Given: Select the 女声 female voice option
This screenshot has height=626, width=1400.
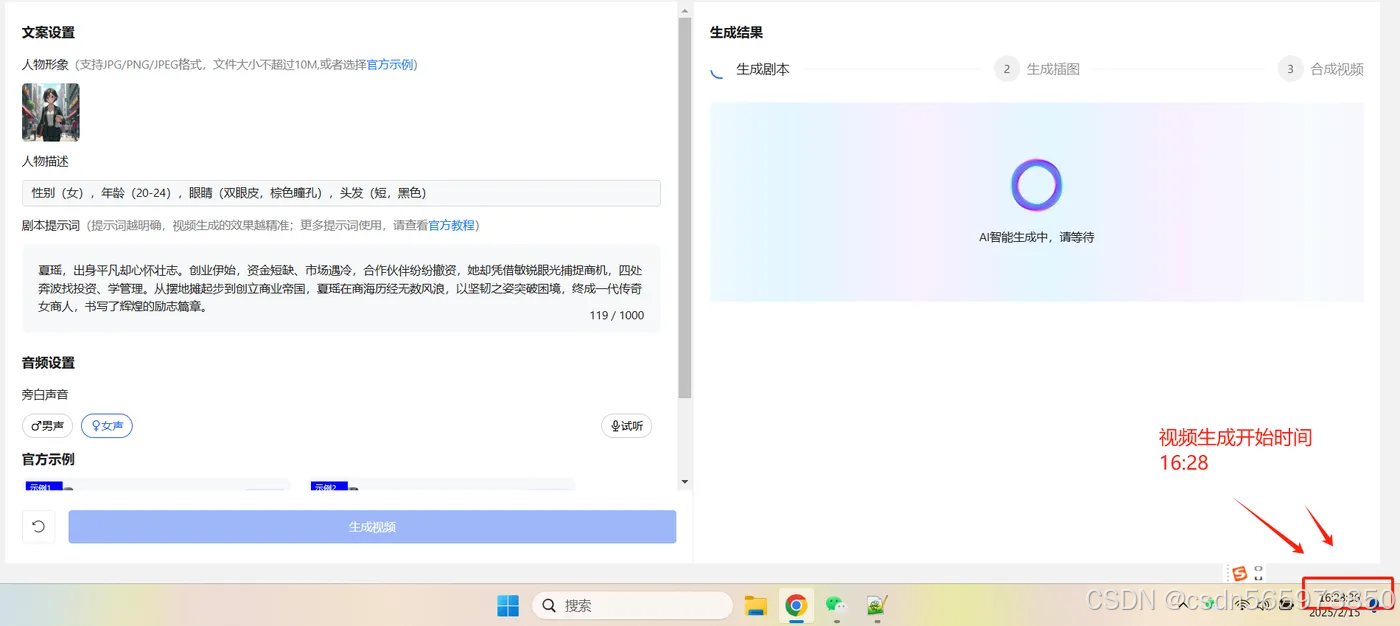Looking at the screenshot, I should [106, 425].
